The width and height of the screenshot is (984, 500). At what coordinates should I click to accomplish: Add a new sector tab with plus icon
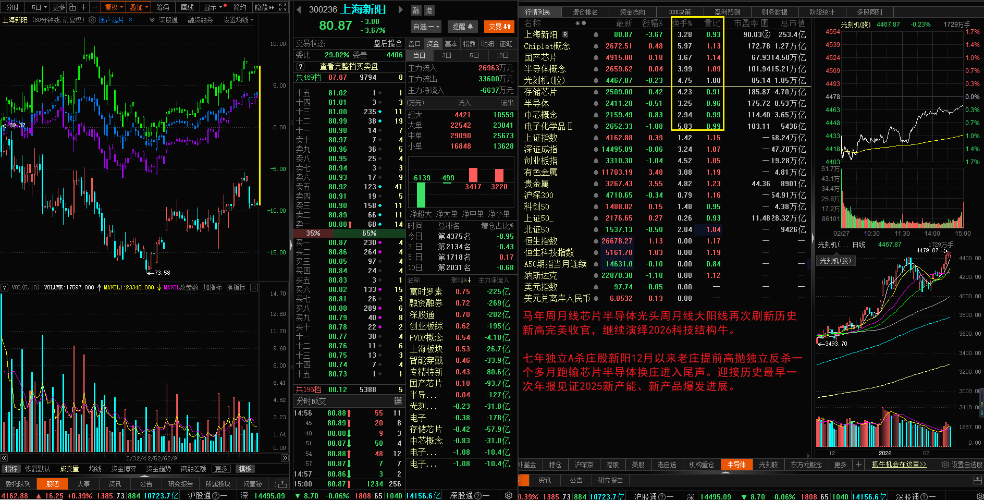pyautogui.click(x=858, y=465)
